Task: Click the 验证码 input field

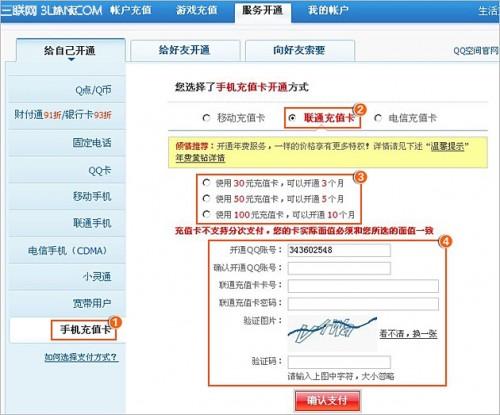Action: 339,362
